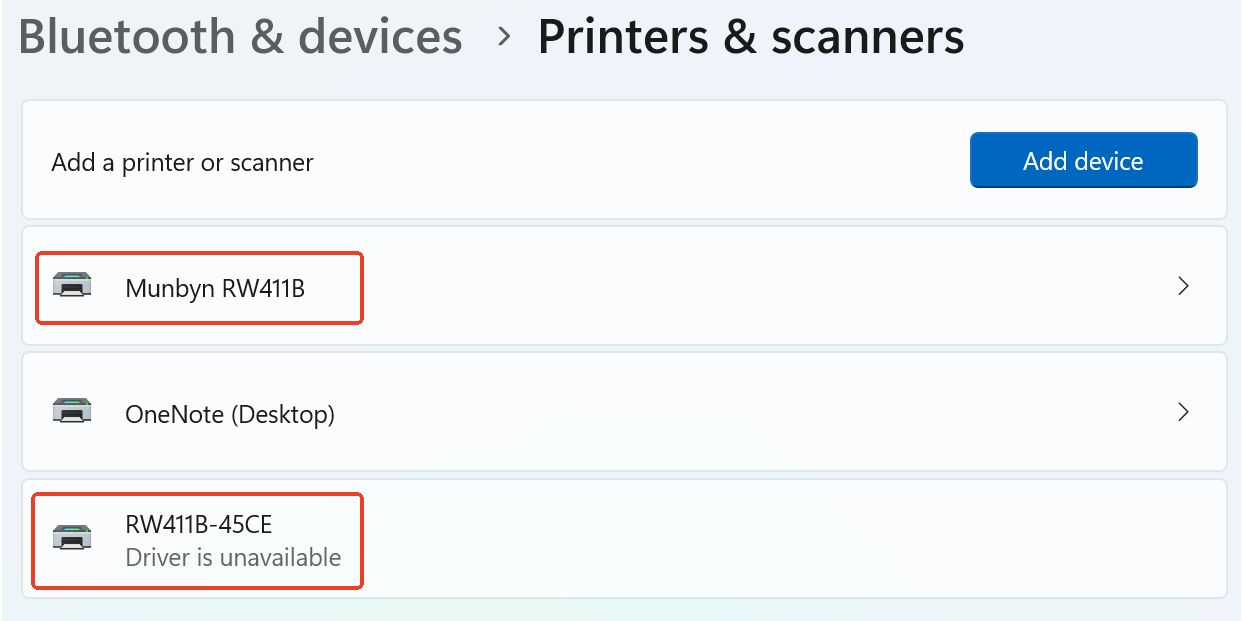1243x621 pixels.
Task: Select the RW411B-45CE device name
Action: (199, 524)
